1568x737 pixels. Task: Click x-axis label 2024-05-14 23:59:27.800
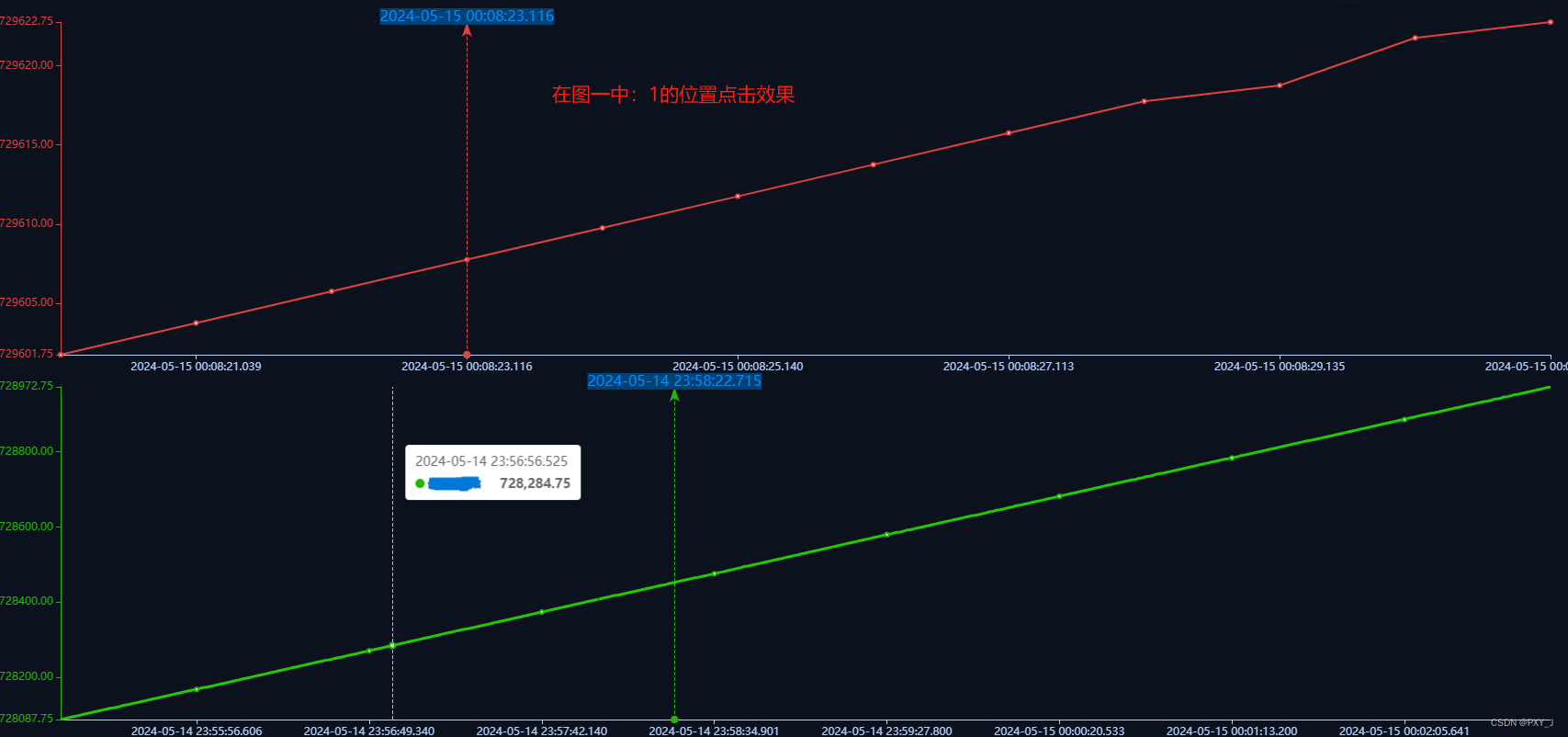click(x=886, y=731)
